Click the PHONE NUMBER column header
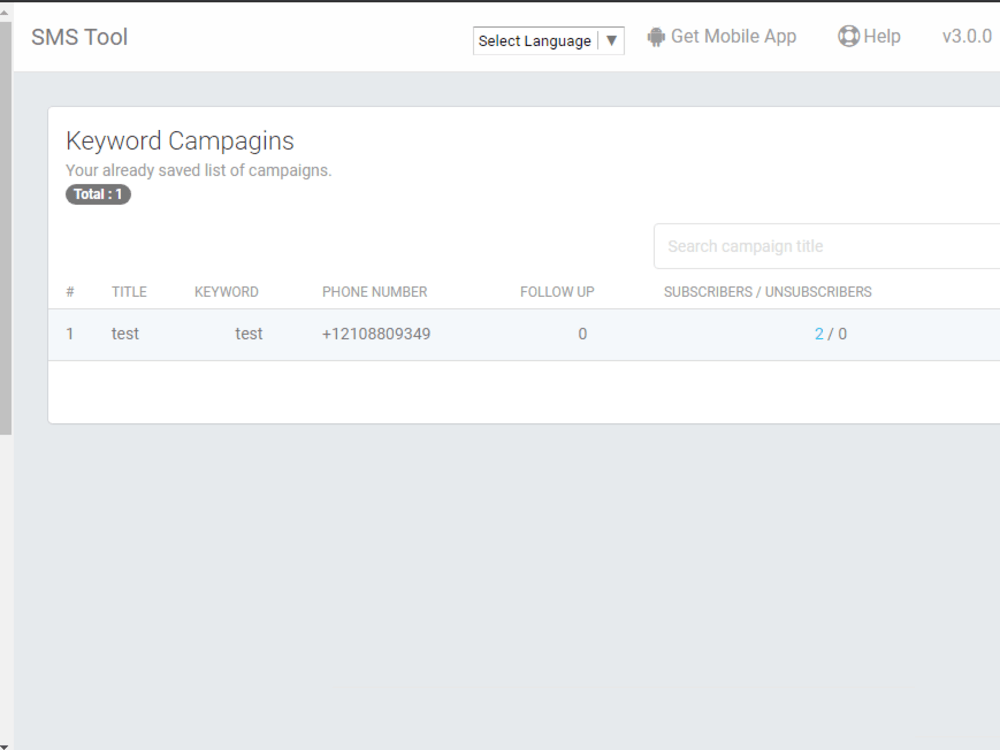The width and height of the screenshot is (1000, 750). (375, 291)
